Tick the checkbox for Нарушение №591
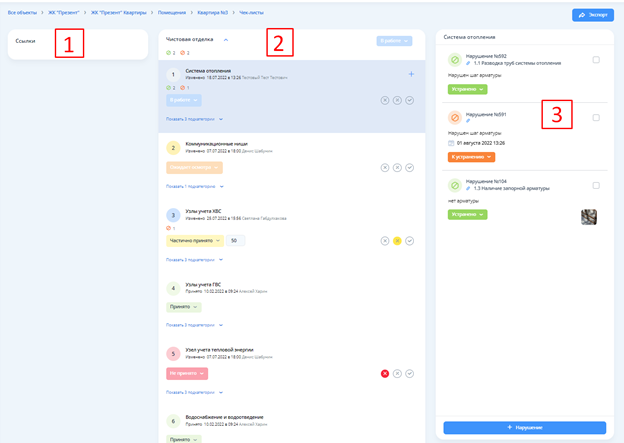624x443 pixels. pos(596,118)
